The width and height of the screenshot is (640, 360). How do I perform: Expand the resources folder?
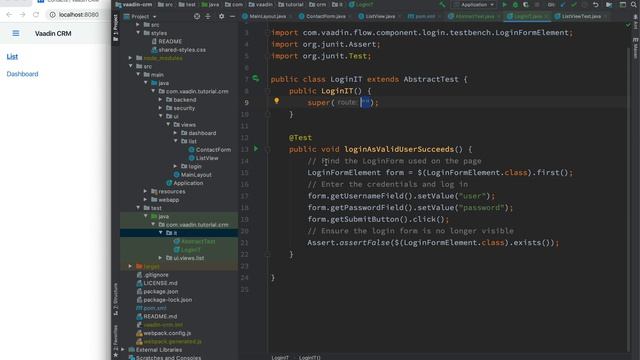145,191
